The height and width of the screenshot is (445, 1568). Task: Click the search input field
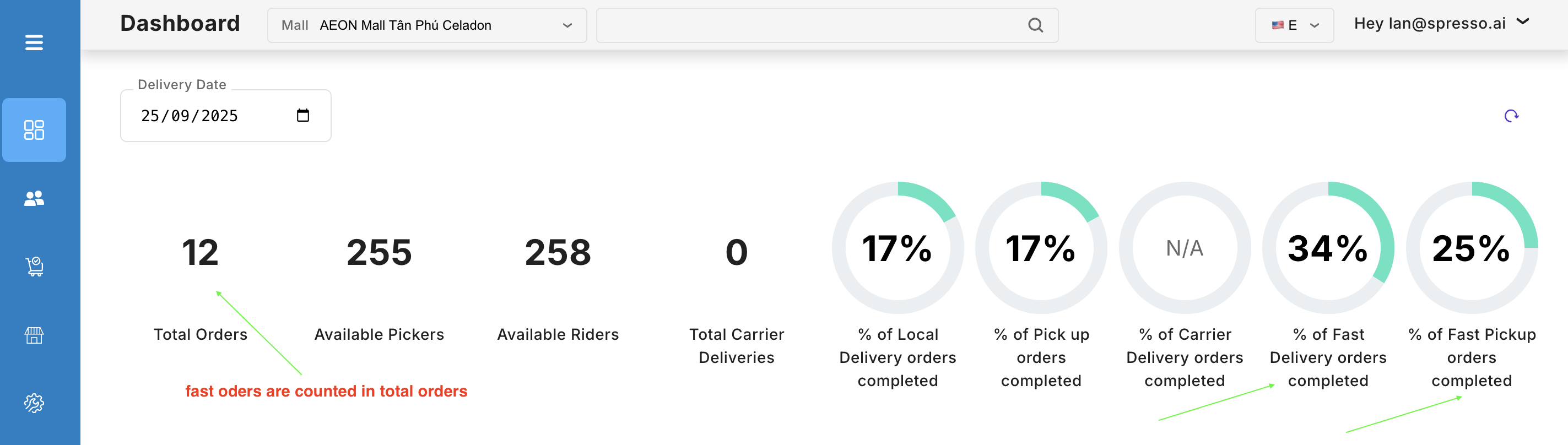coord(826,25)
